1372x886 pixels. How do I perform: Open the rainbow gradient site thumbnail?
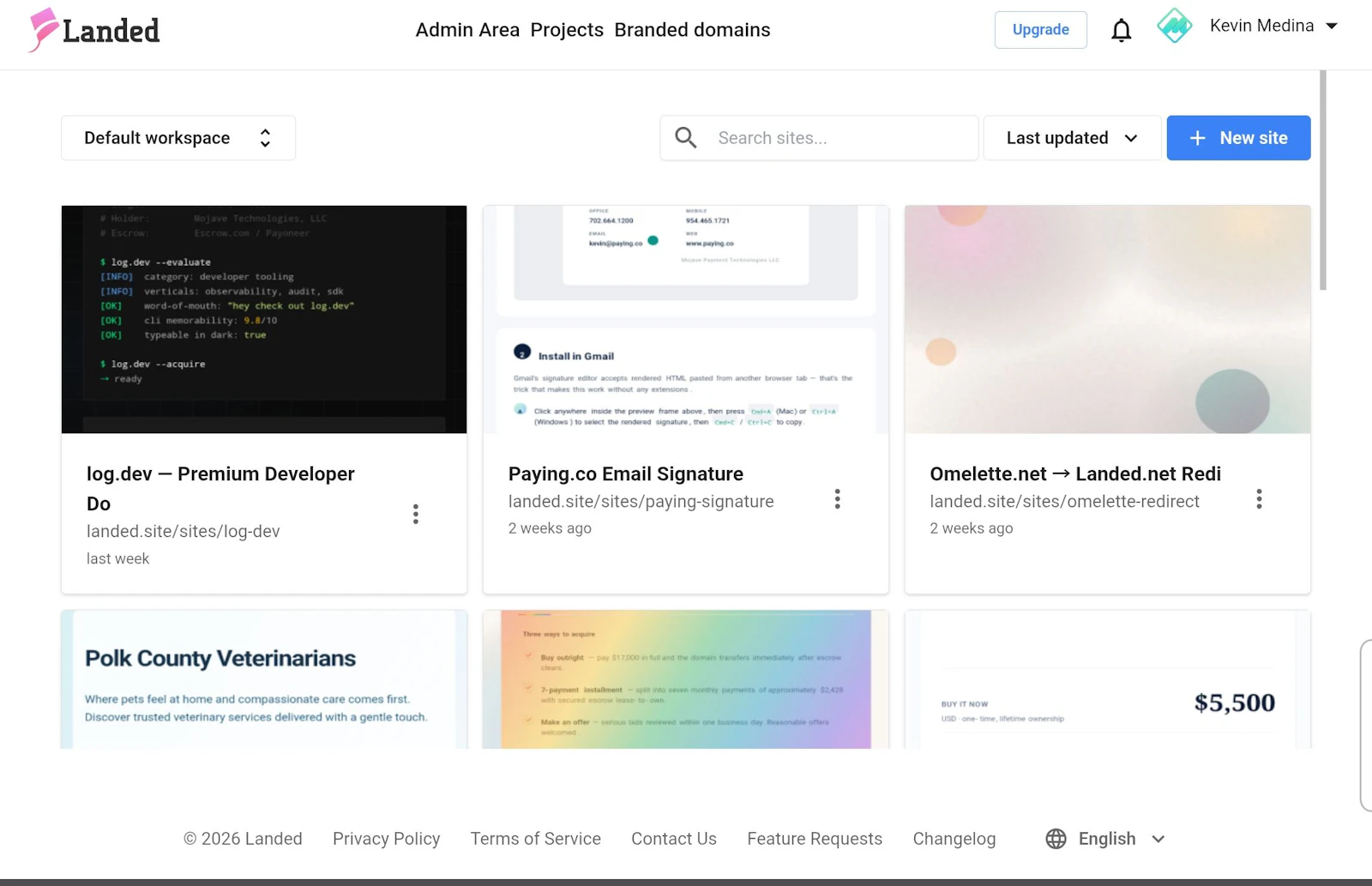point(686,679)
